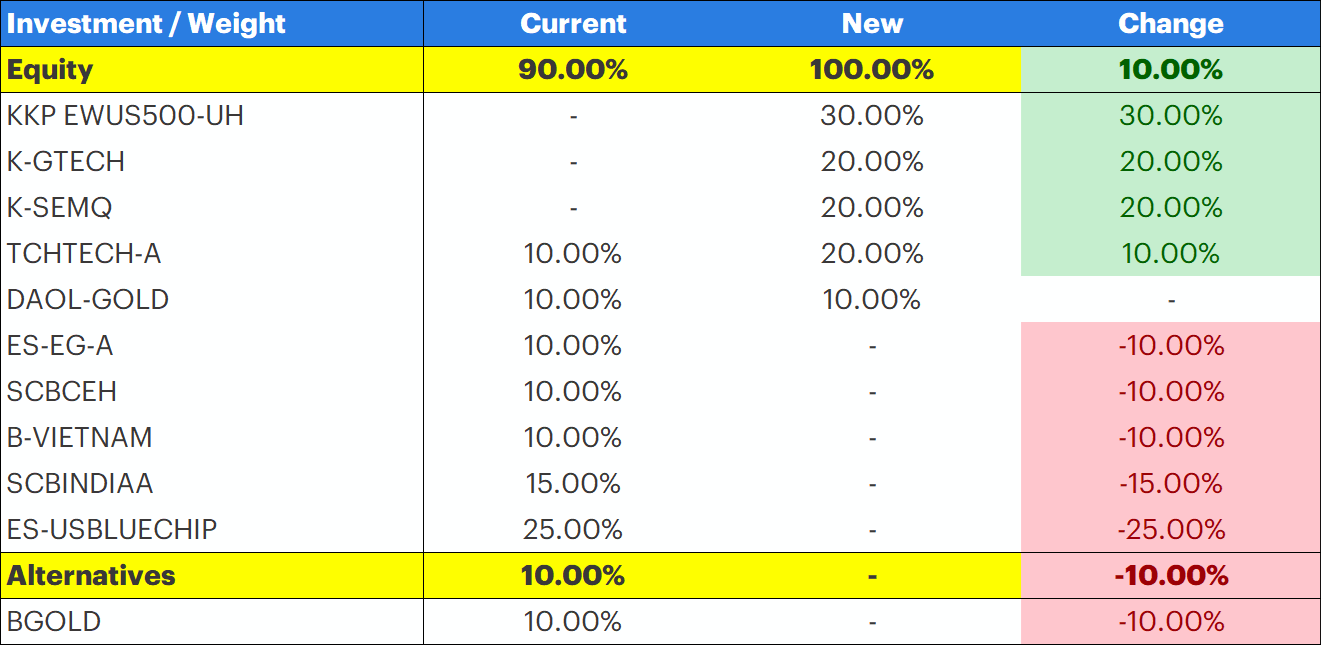Click the K-GTECH fund name cell
This screenshot has height=645, width=1321.
[66, 162]
